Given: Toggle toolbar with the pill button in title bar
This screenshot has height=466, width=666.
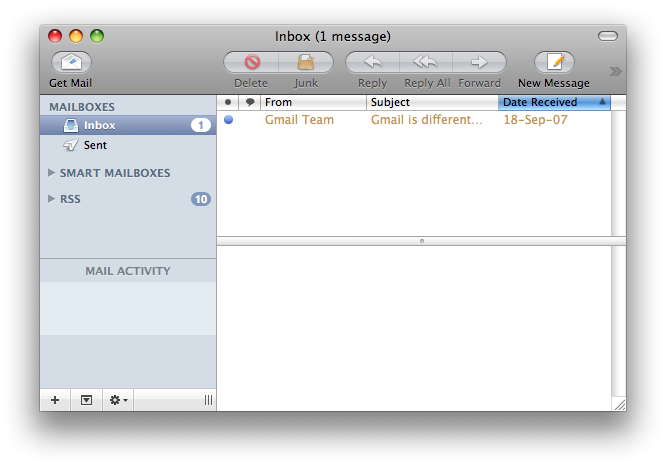Looking at the screenshot, I should (x=608, y=36).
